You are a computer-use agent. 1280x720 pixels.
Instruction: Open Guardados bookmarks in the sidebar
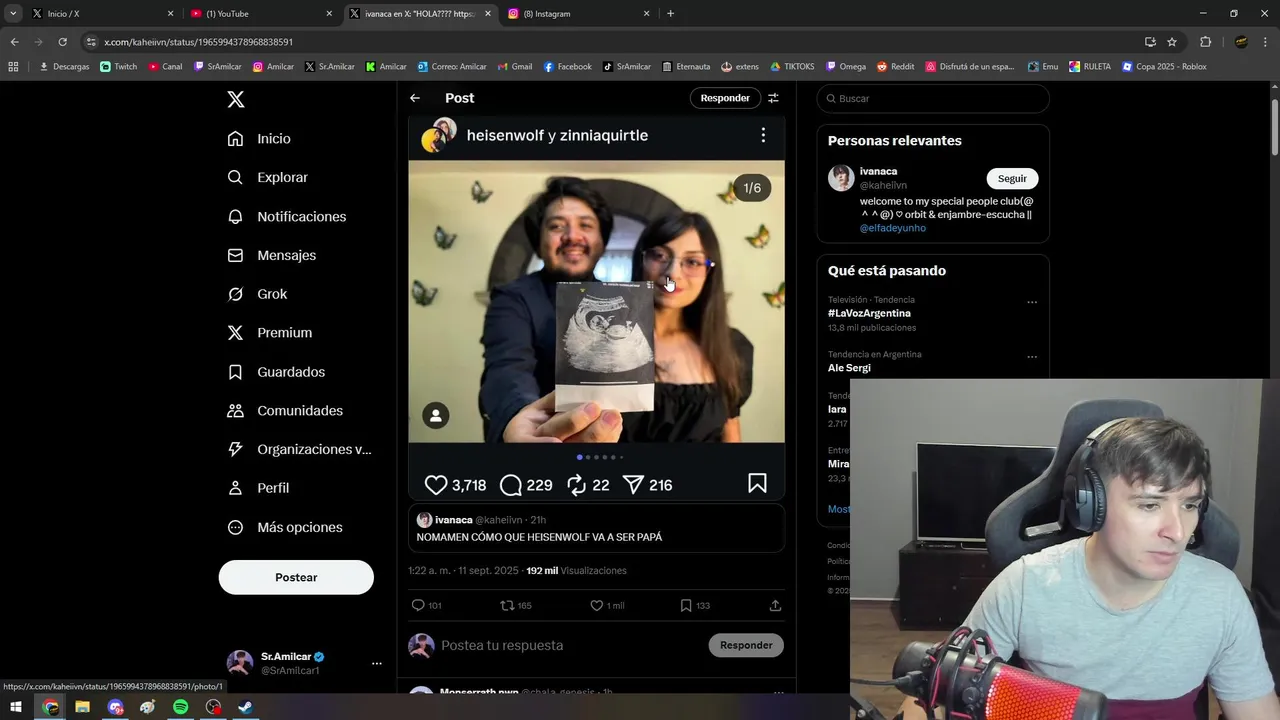tap(276, 372)
